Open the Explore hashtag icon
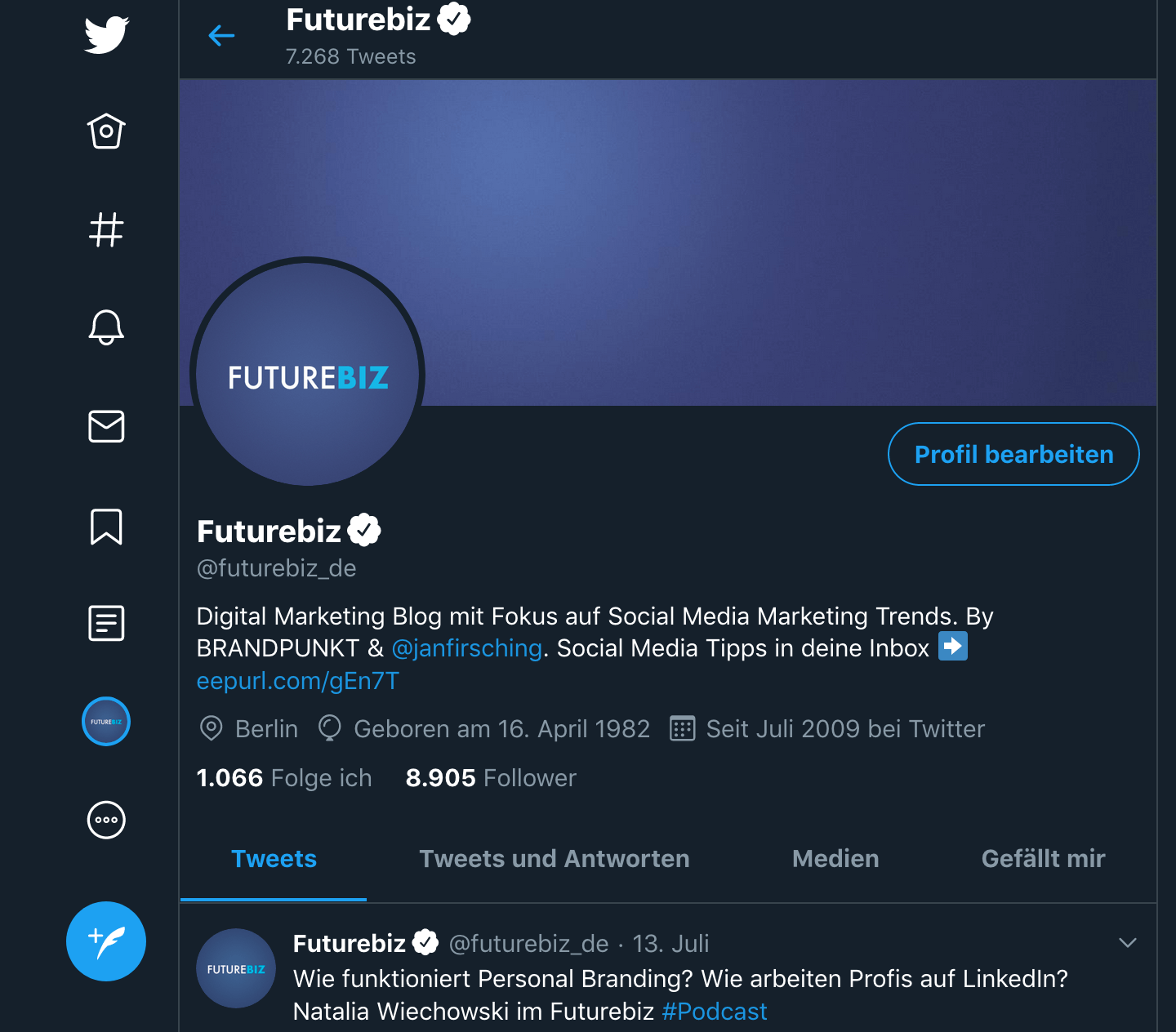Image resolution: width=1176 pixels, height=1032 pixels. coord(106,229)
